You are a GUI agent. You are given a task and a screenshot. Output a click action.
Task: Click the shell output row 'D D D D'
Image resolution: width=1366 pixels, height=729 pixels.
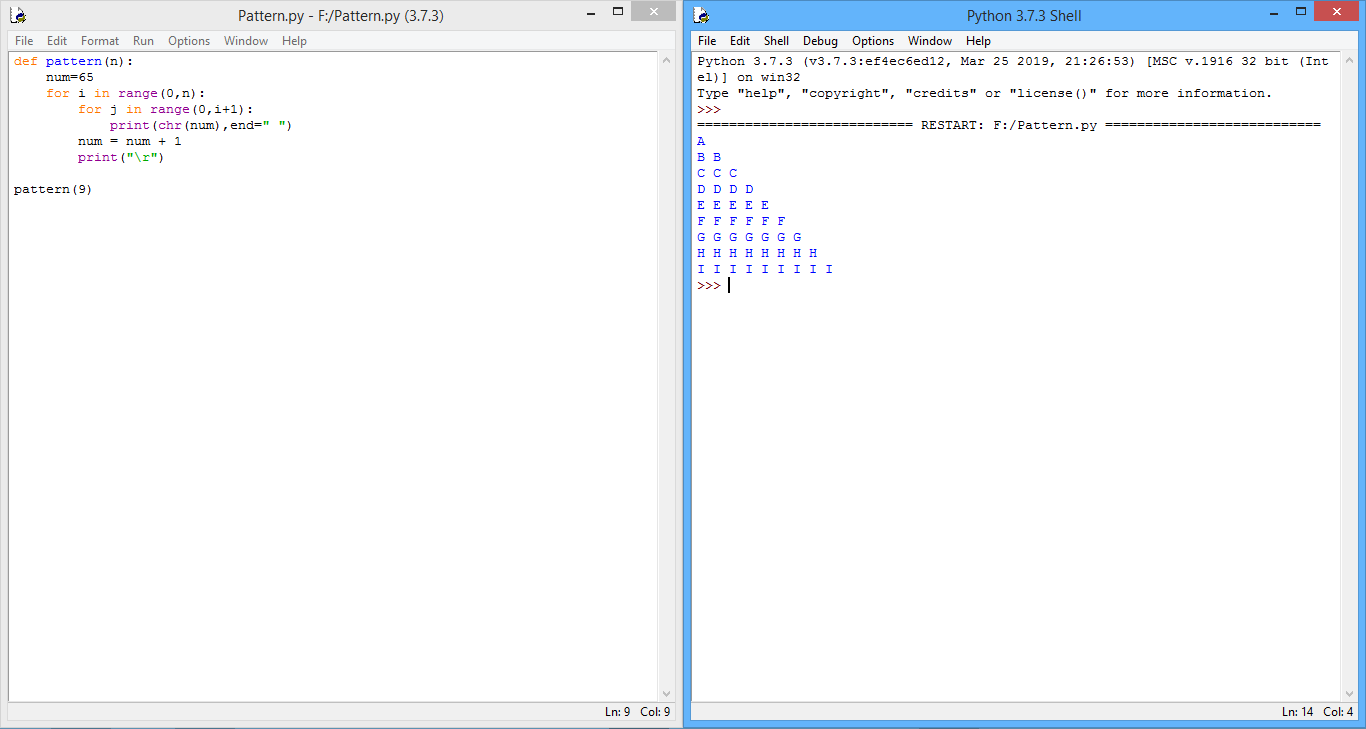[725, 189]
